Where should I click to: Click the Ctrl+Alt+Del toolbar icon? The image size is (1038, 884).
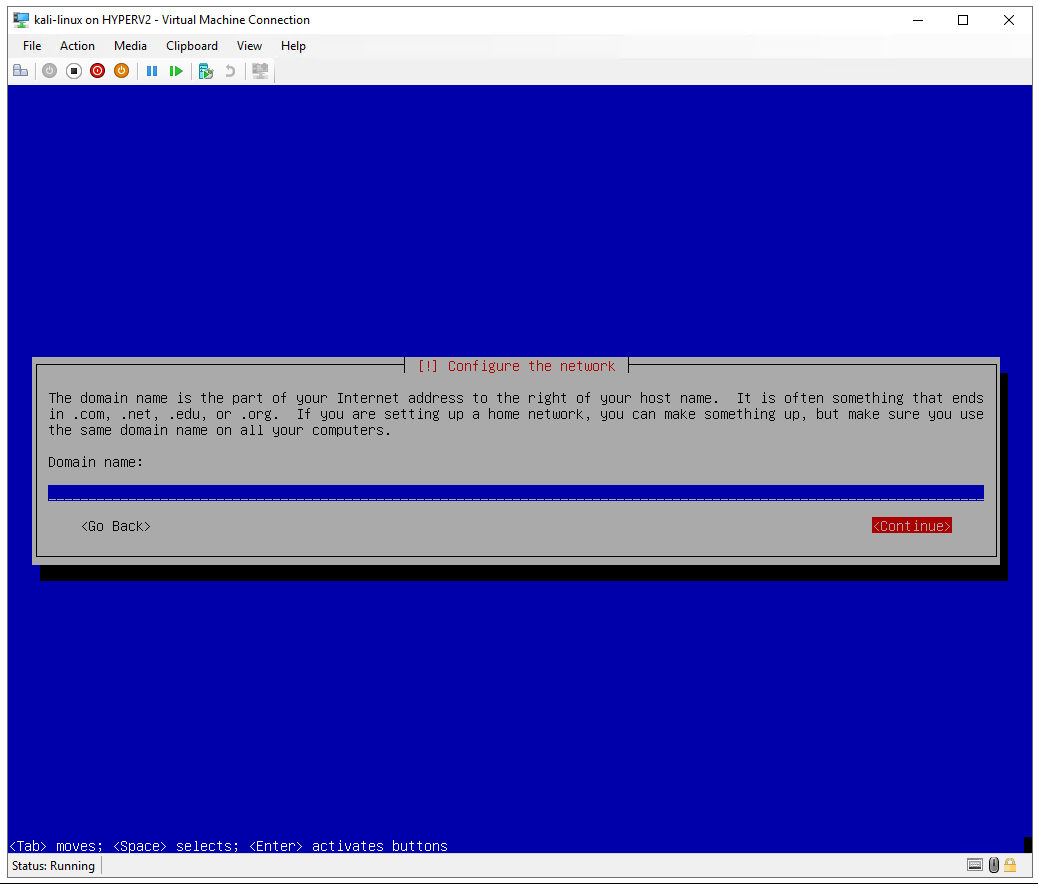(20, 71)
